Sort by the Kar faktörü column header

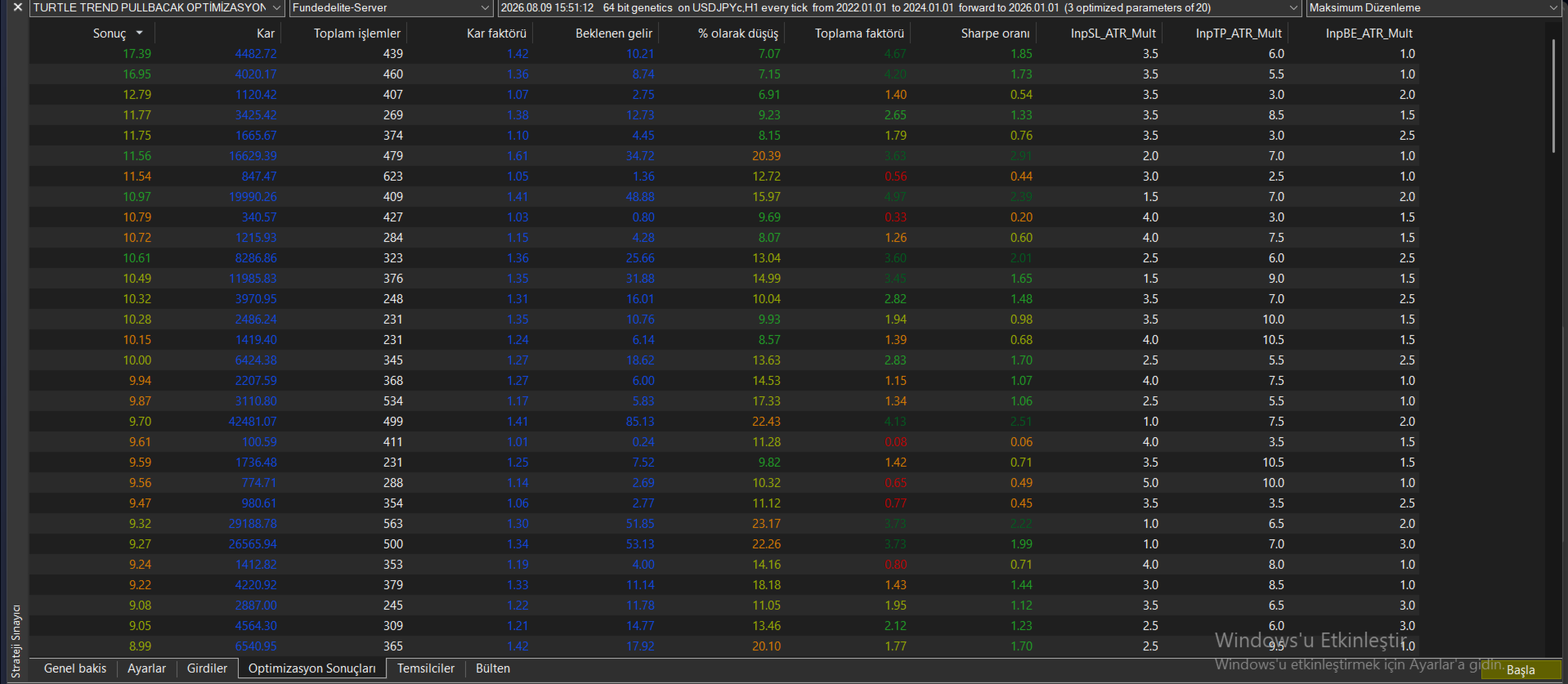tap(496, 34)
